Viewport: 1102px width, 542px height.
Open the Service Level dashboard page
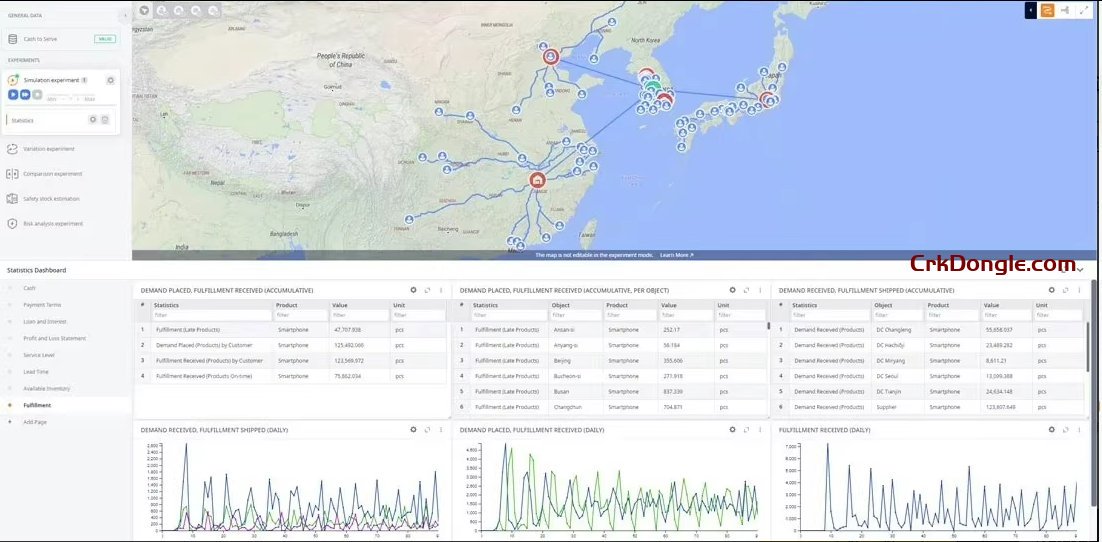pyautogui.click(x=40, y=355)
